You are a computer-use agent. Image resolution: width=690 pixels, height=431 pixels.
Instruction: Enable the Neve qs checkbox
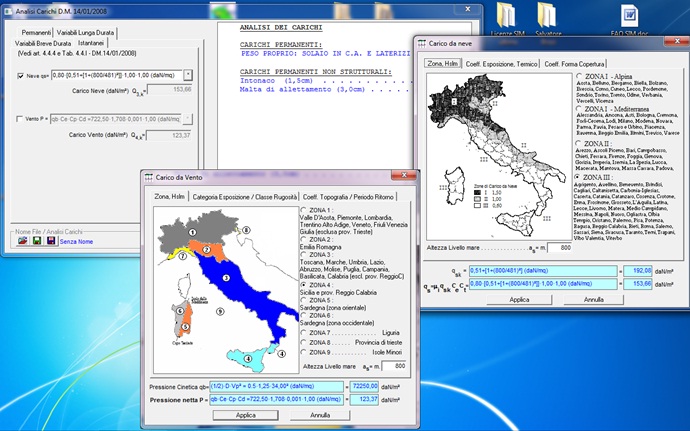coord(20,76)
